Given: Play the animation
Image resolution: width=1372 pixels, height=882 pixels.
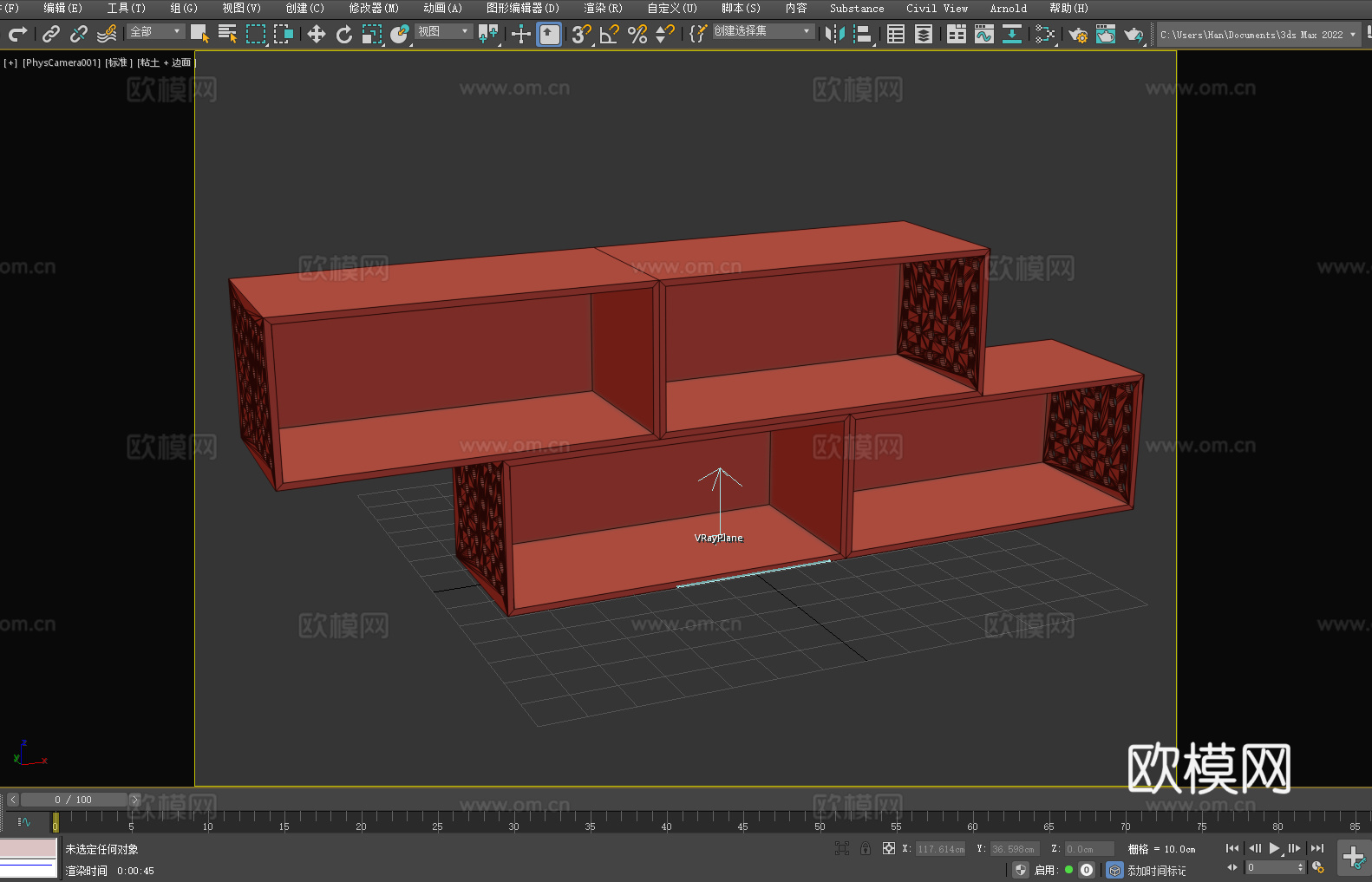Looking at the screenshot, I should pyautogui.click(x=1275, y=848).
